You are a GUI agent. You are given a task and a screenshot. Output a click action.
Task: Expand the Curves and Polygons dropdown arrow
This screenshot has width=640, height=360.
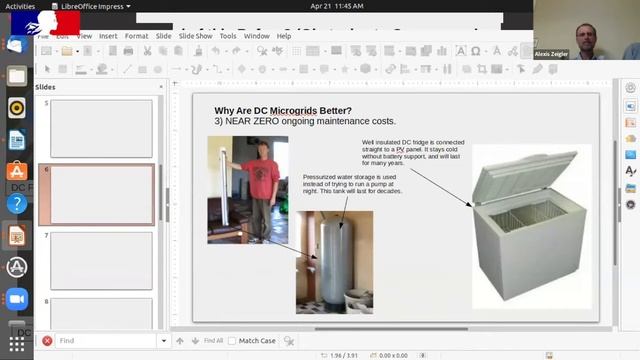pos(207,70)
